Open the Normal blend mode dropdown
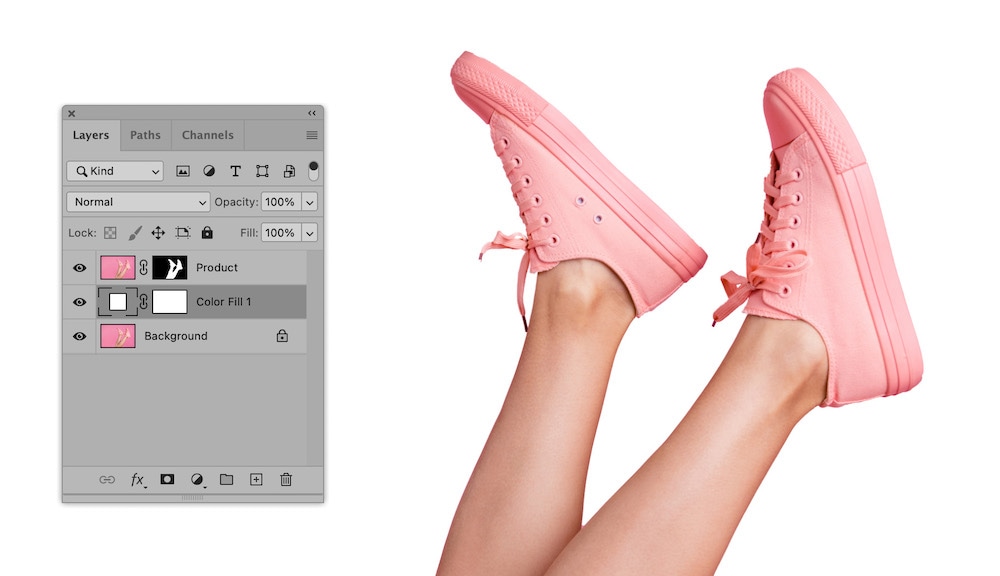This screenshot has width=1000, height=576. pos(138,202)
